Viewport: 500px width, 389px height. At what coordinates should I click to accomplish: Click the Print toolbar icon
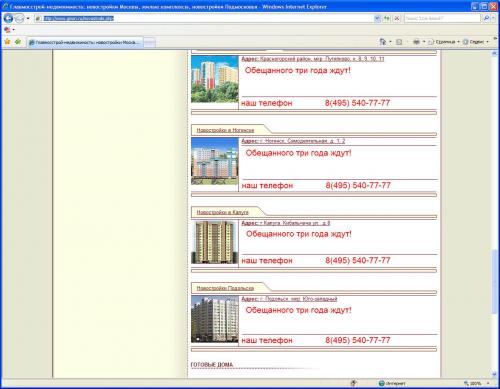(x=416, y=42)
